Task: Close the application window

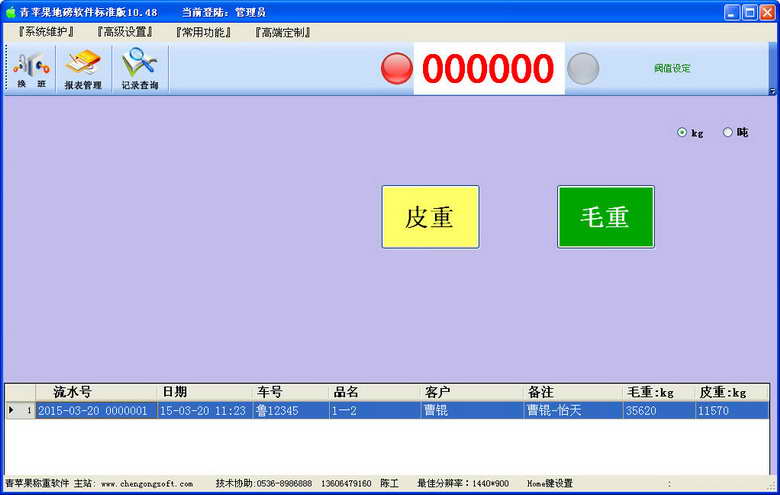Action: tap(768, 12)
